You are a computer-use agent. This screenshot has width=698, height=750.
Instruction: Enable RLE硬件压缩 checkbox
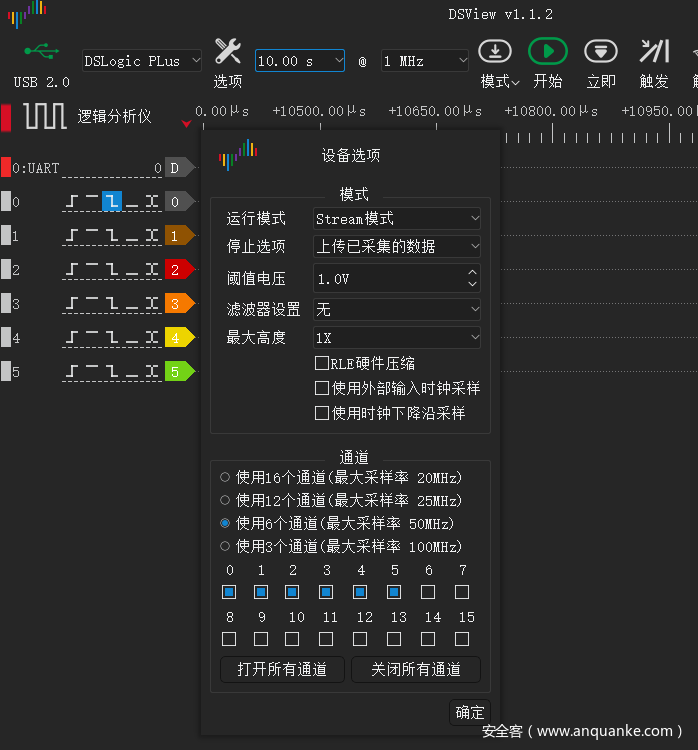(322, 364)
